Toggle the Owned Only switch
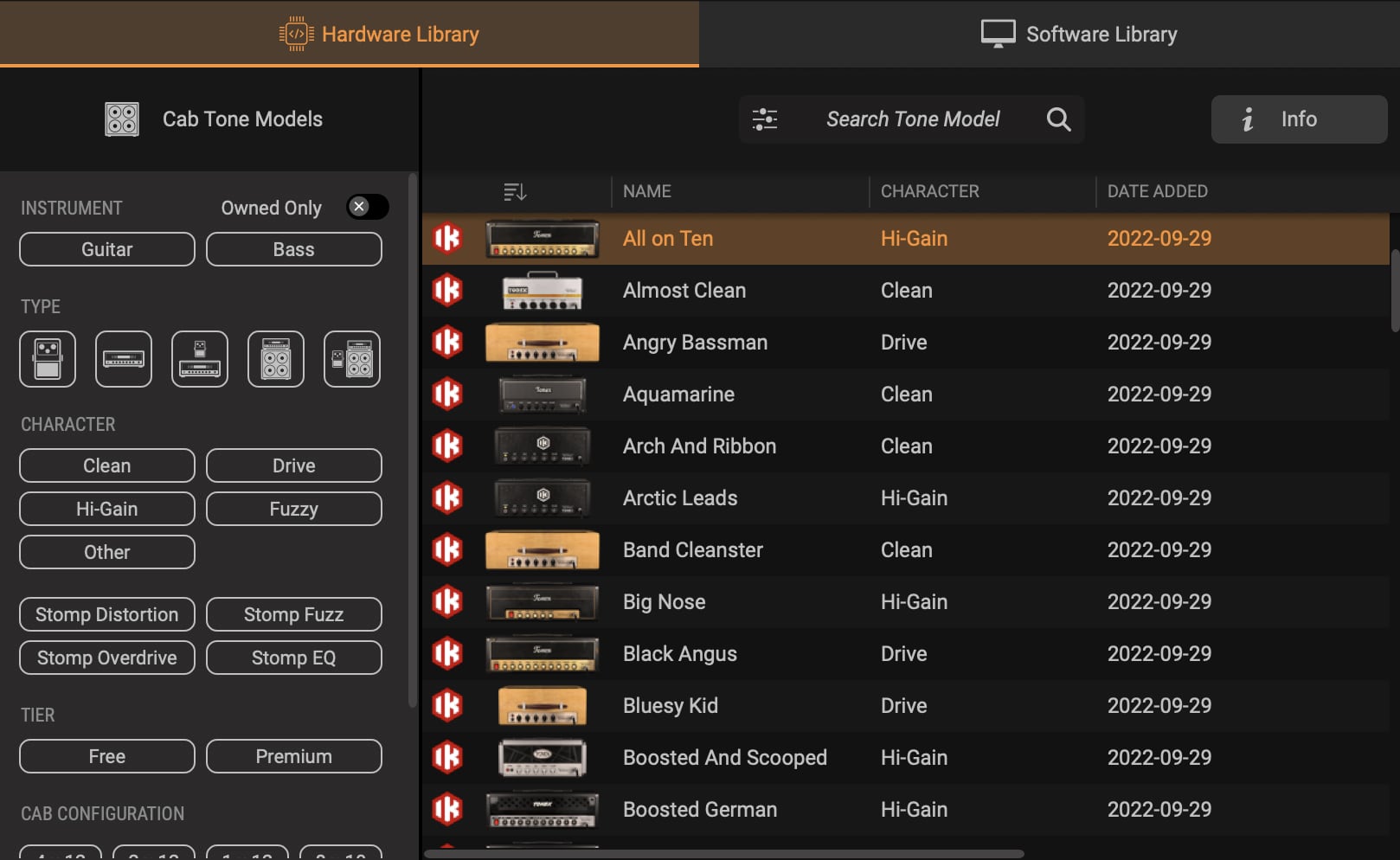Screen dimensions: 1400x860 pyautogui.click(x=368, y=208)
